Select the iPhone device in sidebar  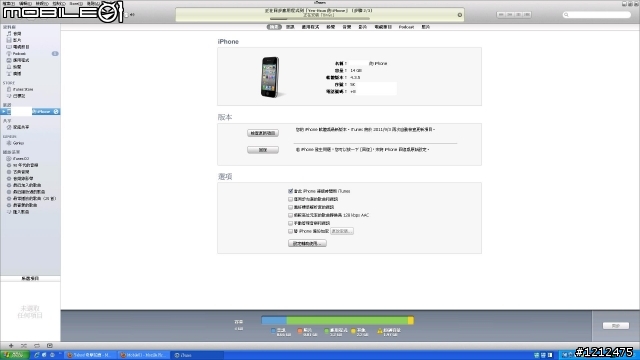(x=31, y=111)
